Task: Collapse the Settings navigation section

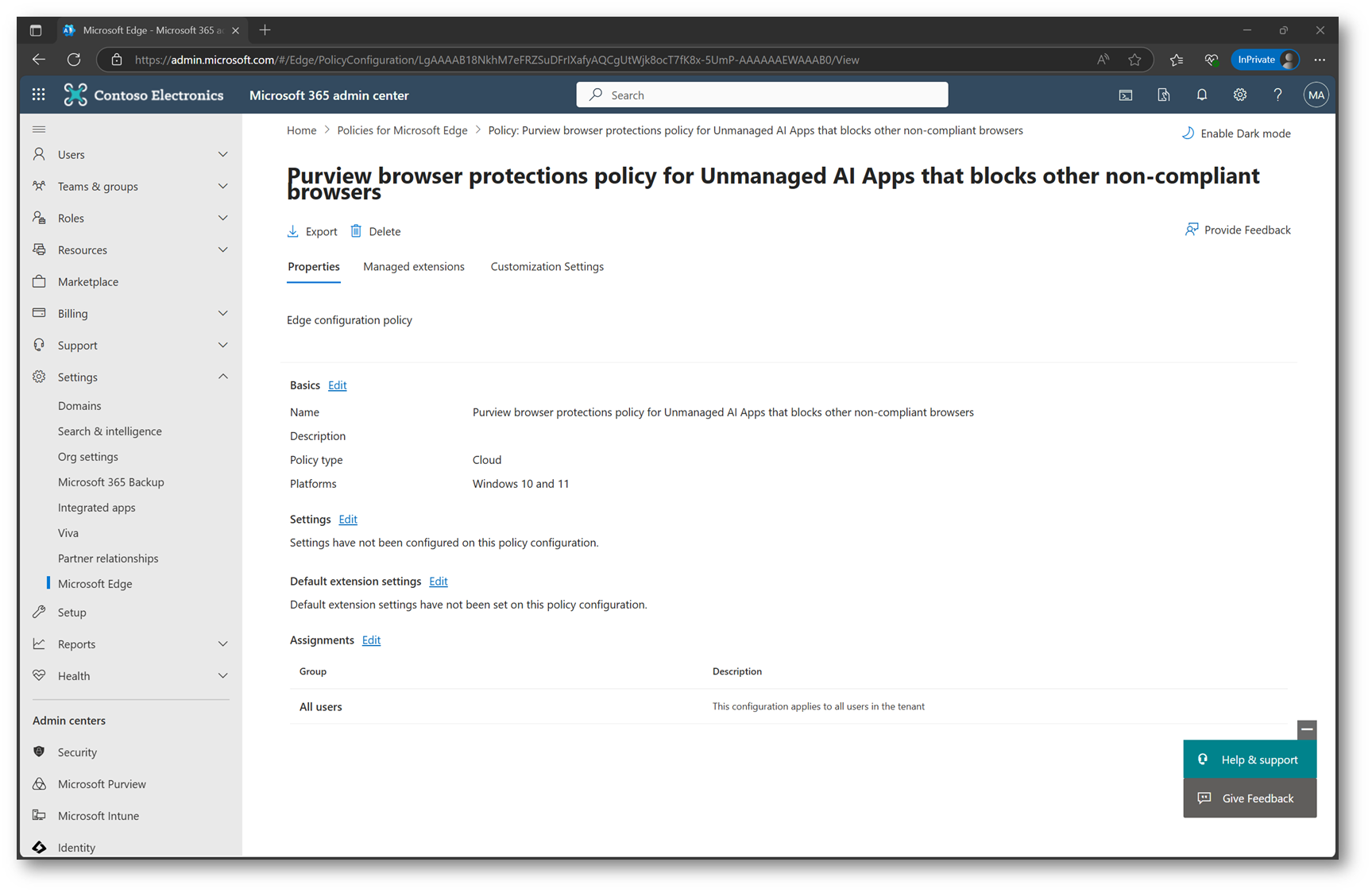Action: click(130, 377)
